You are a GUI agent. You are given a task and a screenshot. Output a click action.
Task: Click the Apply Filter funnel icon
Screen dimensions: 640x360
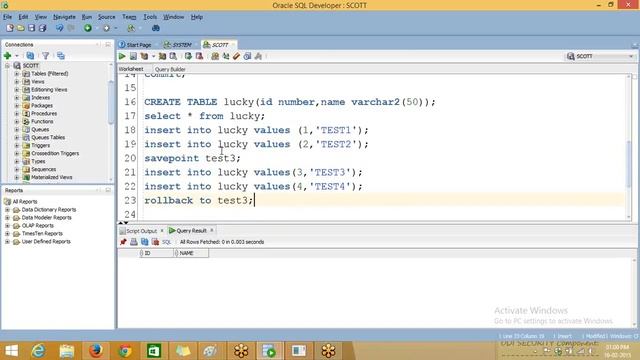pyautogui.click(x=45, y=56)
